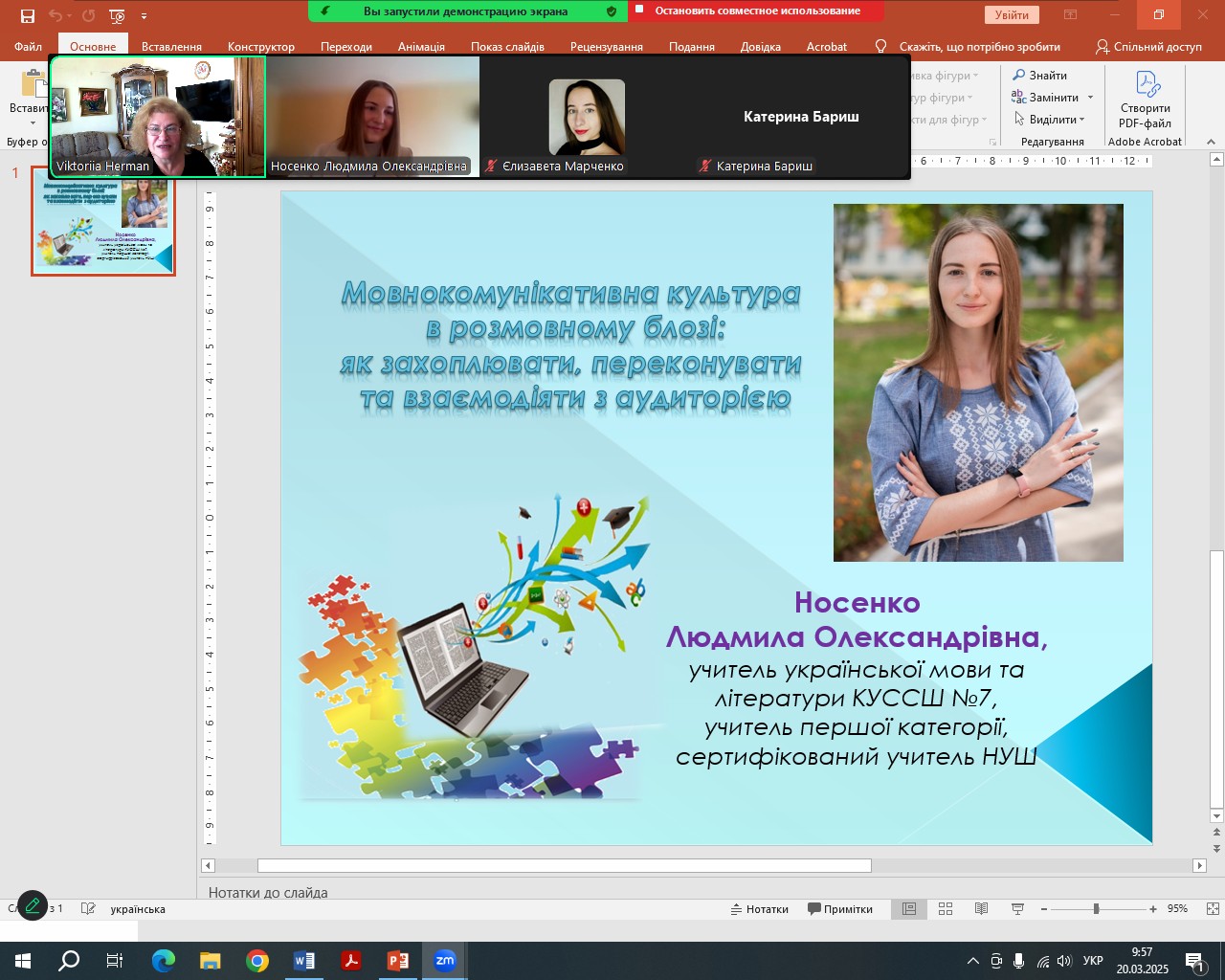Switch to the Конструктор tab
Image resolution: width=1225 pixels, height=980 pixels.
261,46
